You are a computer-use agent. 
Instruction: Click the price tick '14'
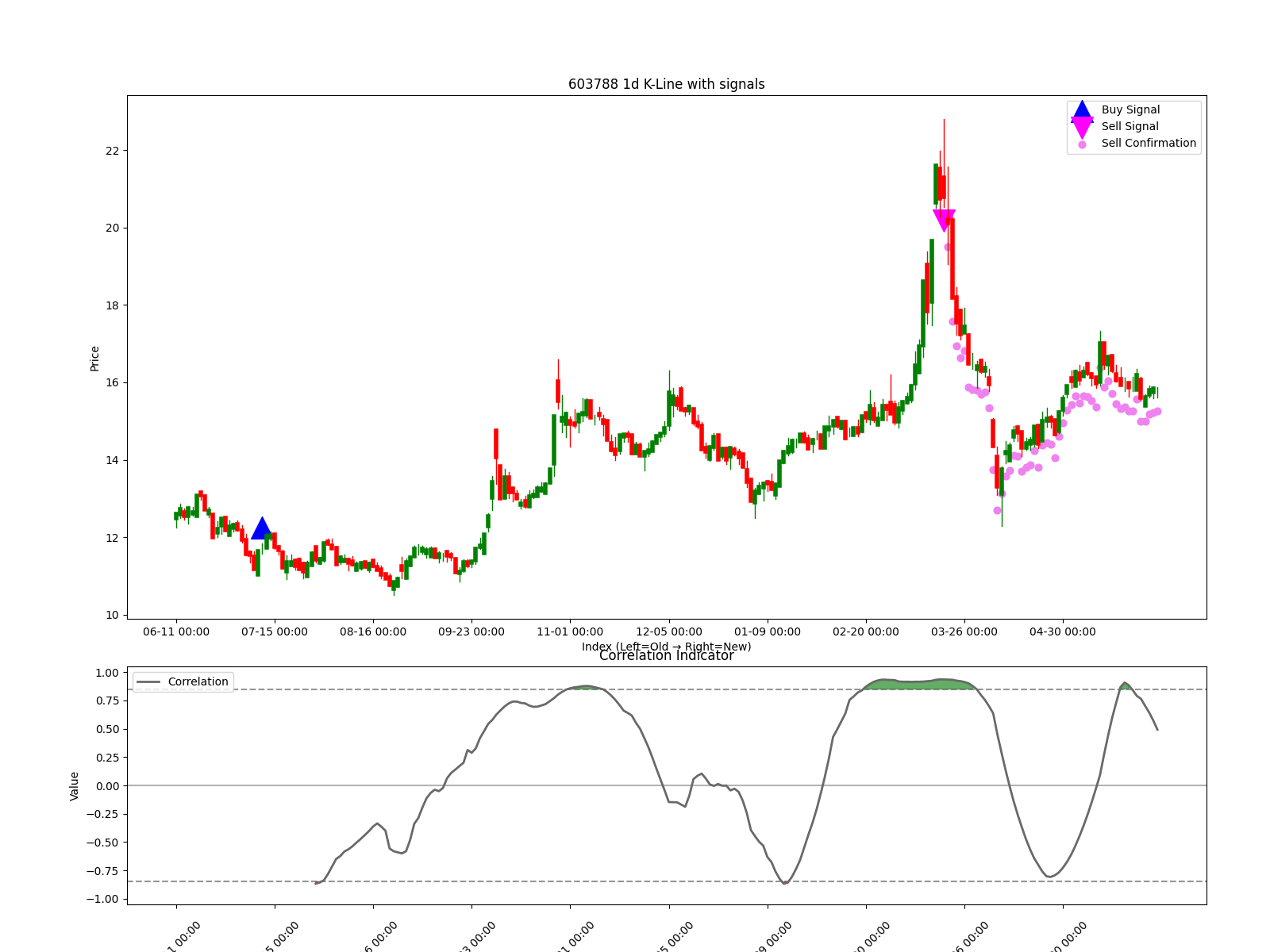tap(112, 460)
